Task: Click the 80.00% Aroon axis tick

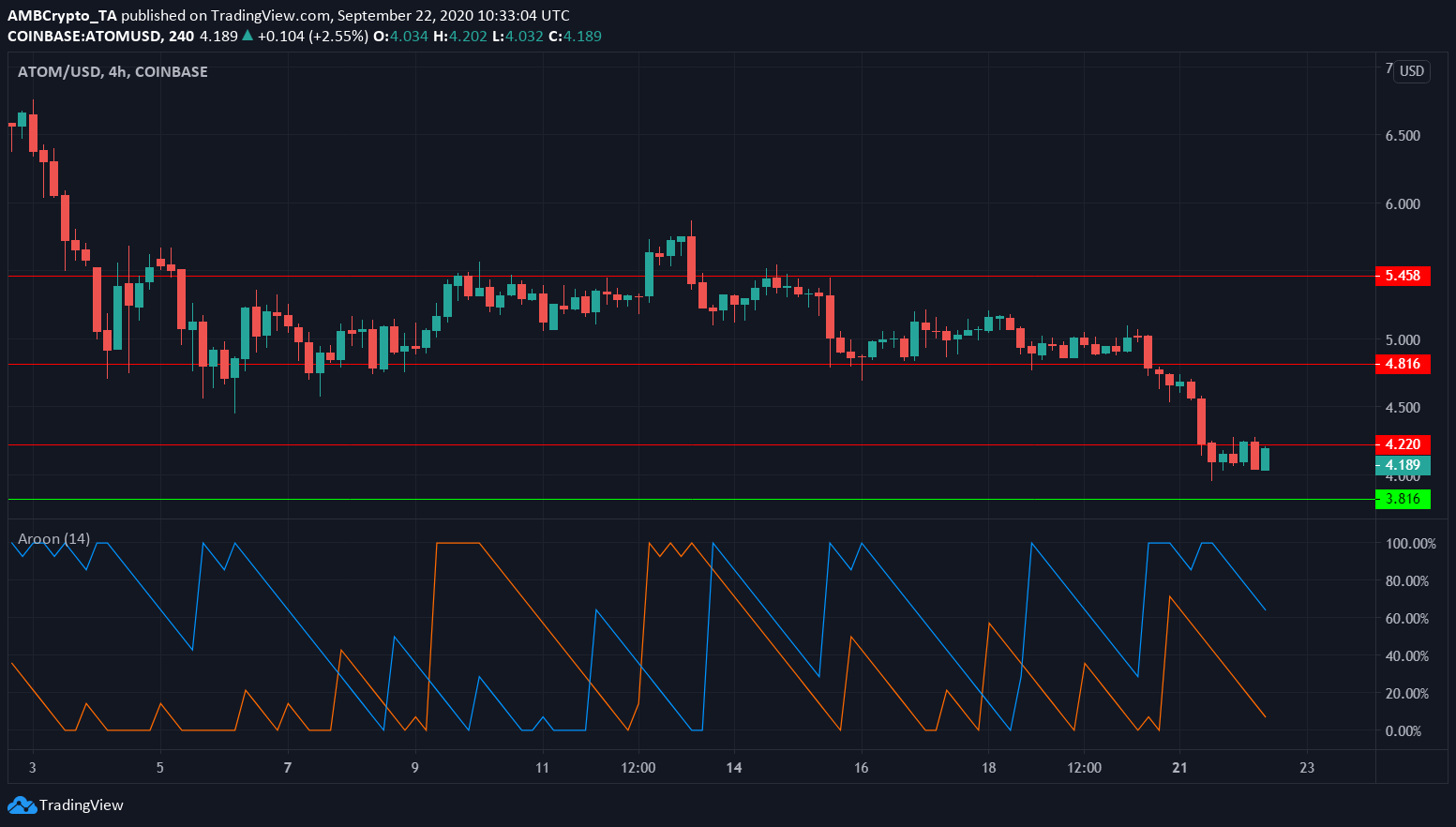Action: 1407,581
